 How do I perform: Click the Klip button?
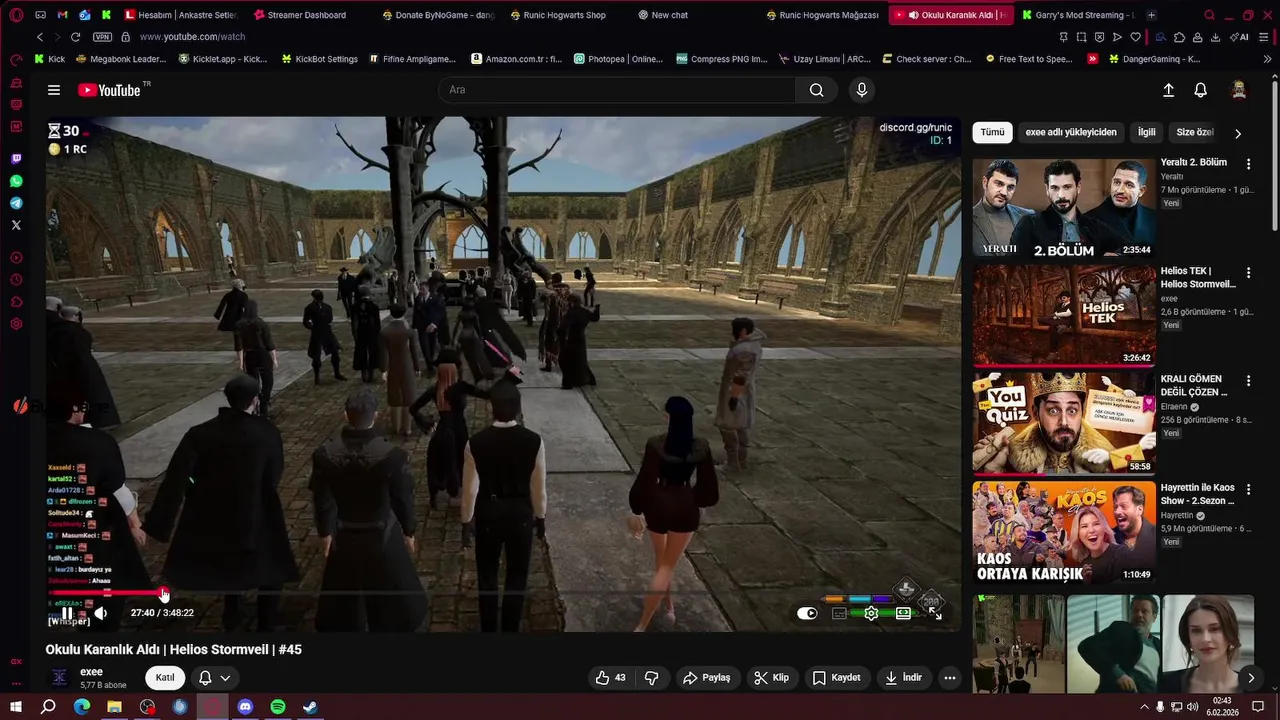pos(771,678)
